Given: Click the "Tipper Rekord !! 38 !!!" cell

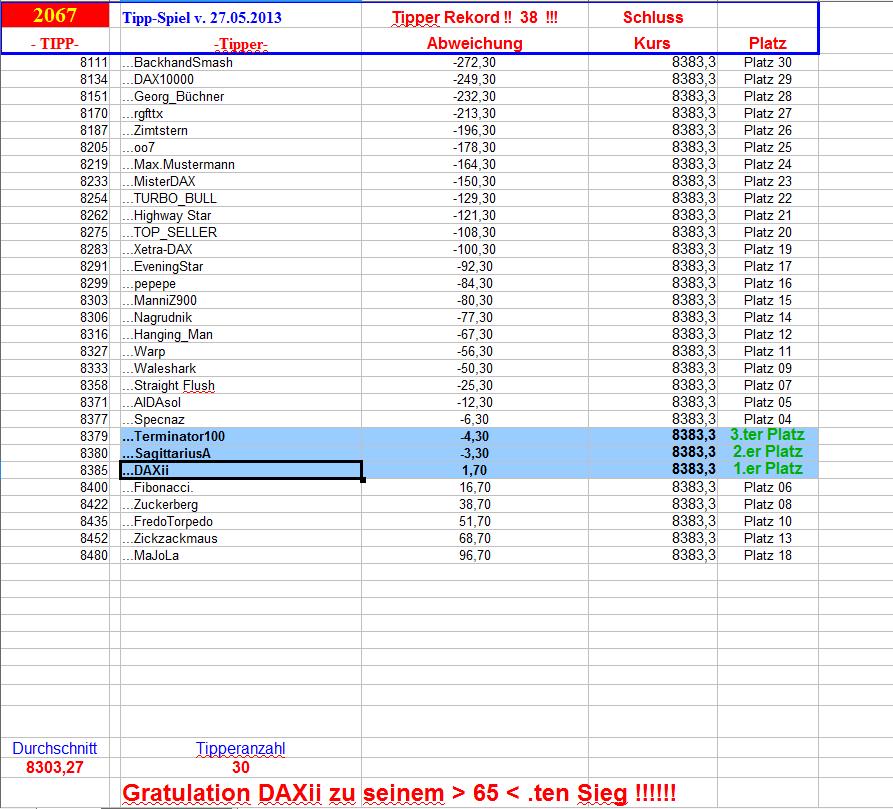Looking at the screenshot, I should 475,17.
